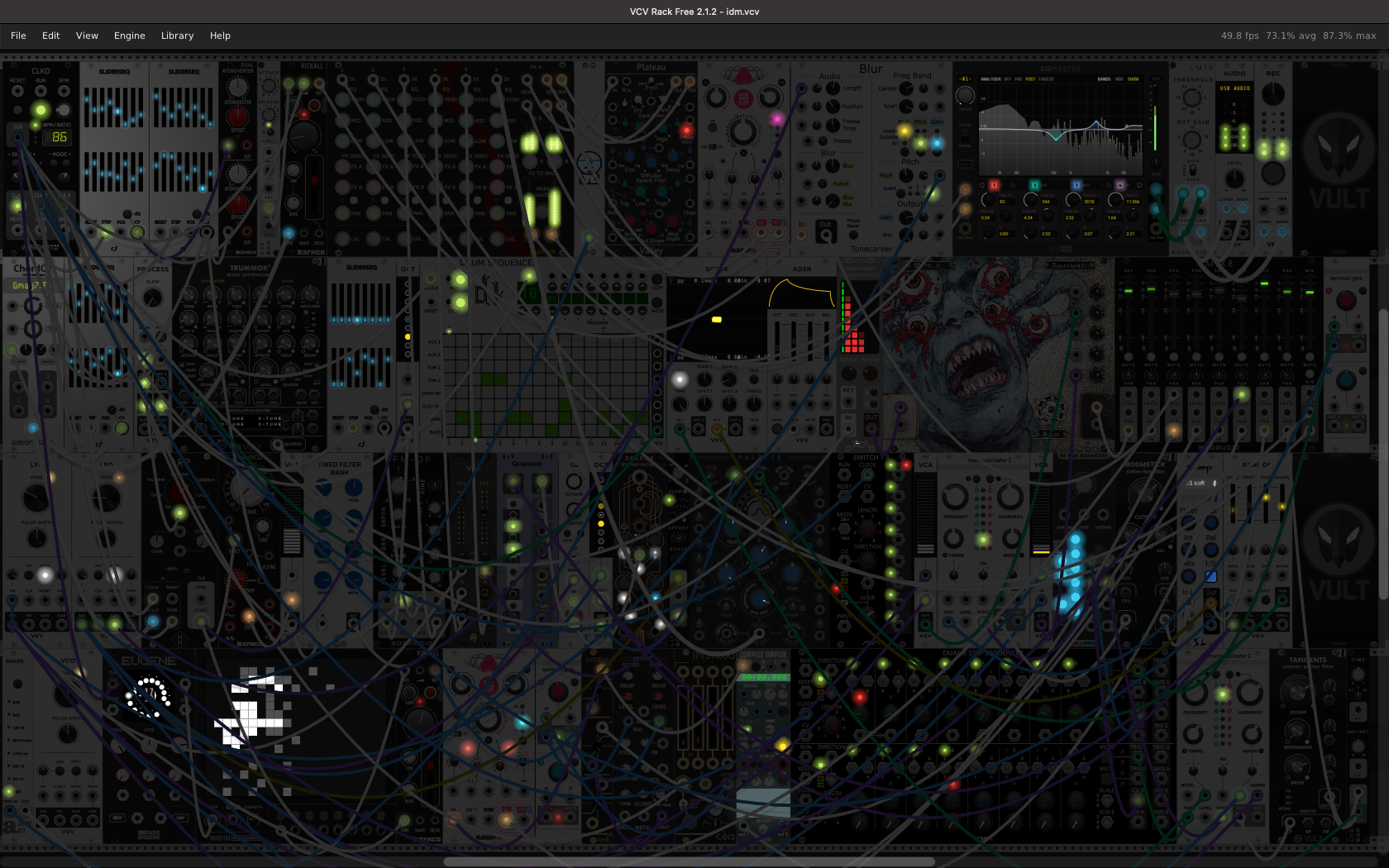This screenshot has height=868, width=1389.
Task: Click the Blur module Out jack
Action: (x=825, y=233)
